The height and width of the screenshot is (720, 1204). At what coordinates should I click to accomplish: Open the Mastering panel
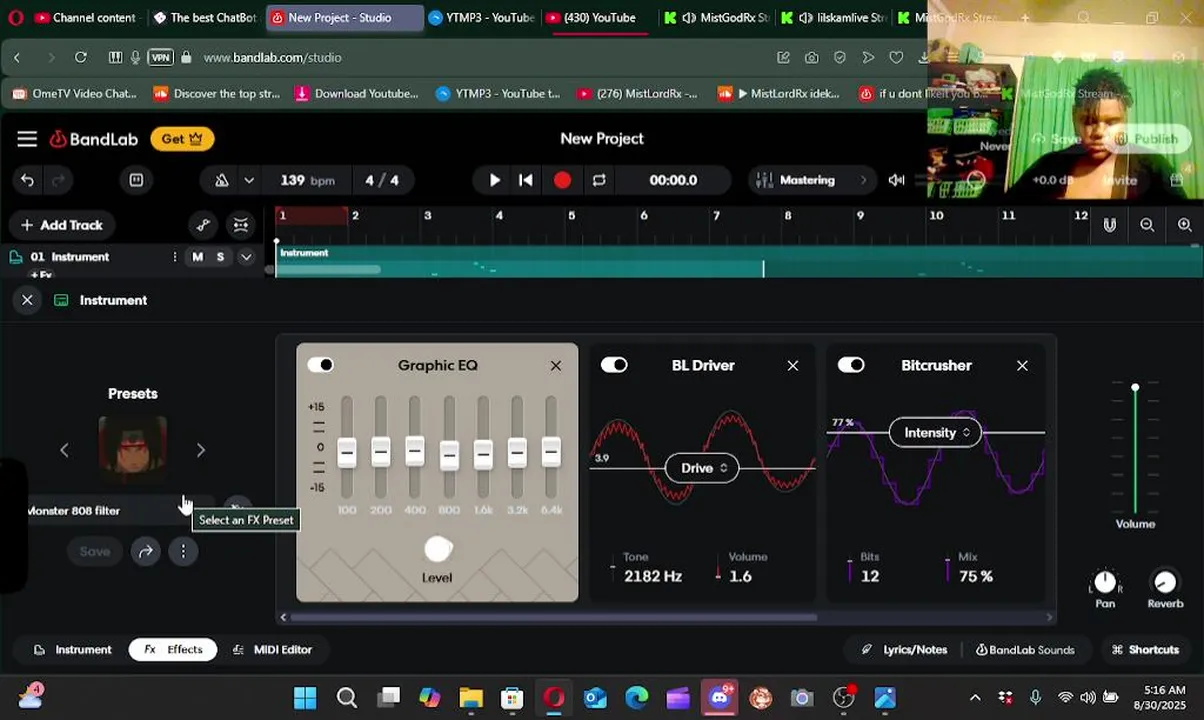pyautogui.click(x=811, y=180)
